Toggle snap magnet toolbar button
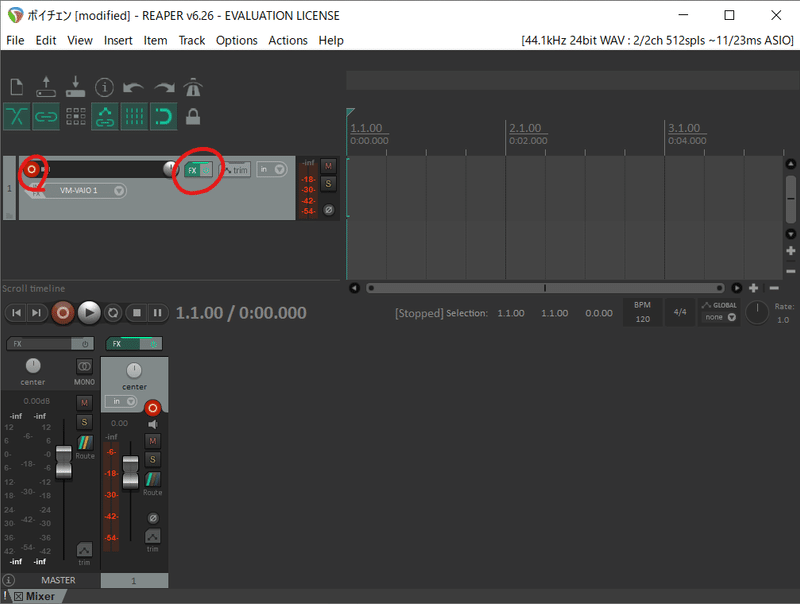Viewport: 800px width, 604px height. coord(163,116)
